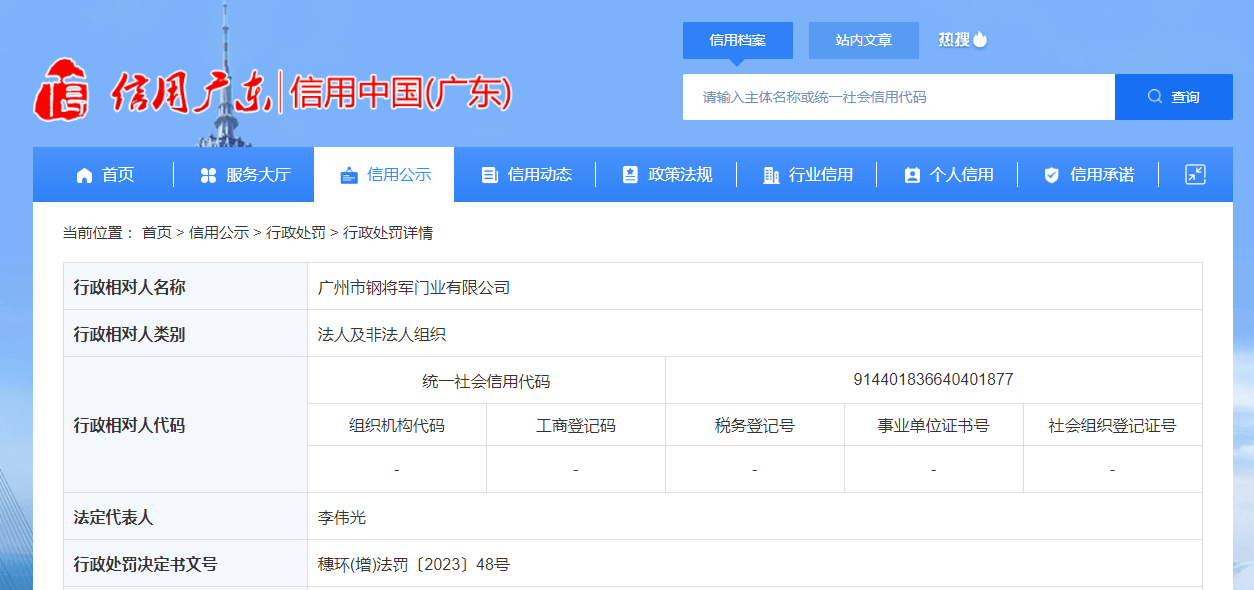The width and height of the screenshot is (1254, 590).
Task: Click the 统一社会信用代码 header cell
Action: 486,381
